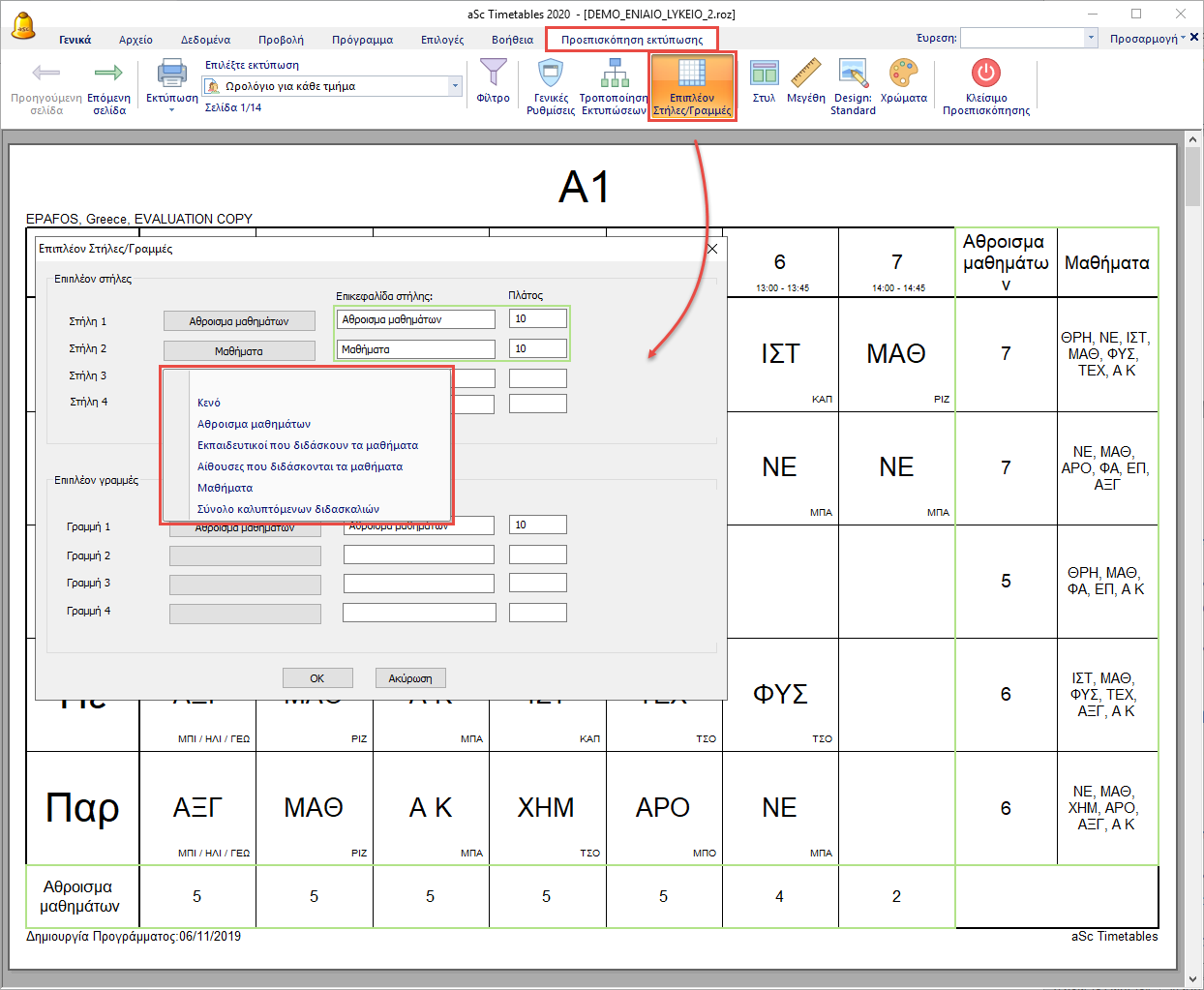The image size is (1204, 990).
Task: Expand the print selection dropdown
Action: [x=455, y=86]
